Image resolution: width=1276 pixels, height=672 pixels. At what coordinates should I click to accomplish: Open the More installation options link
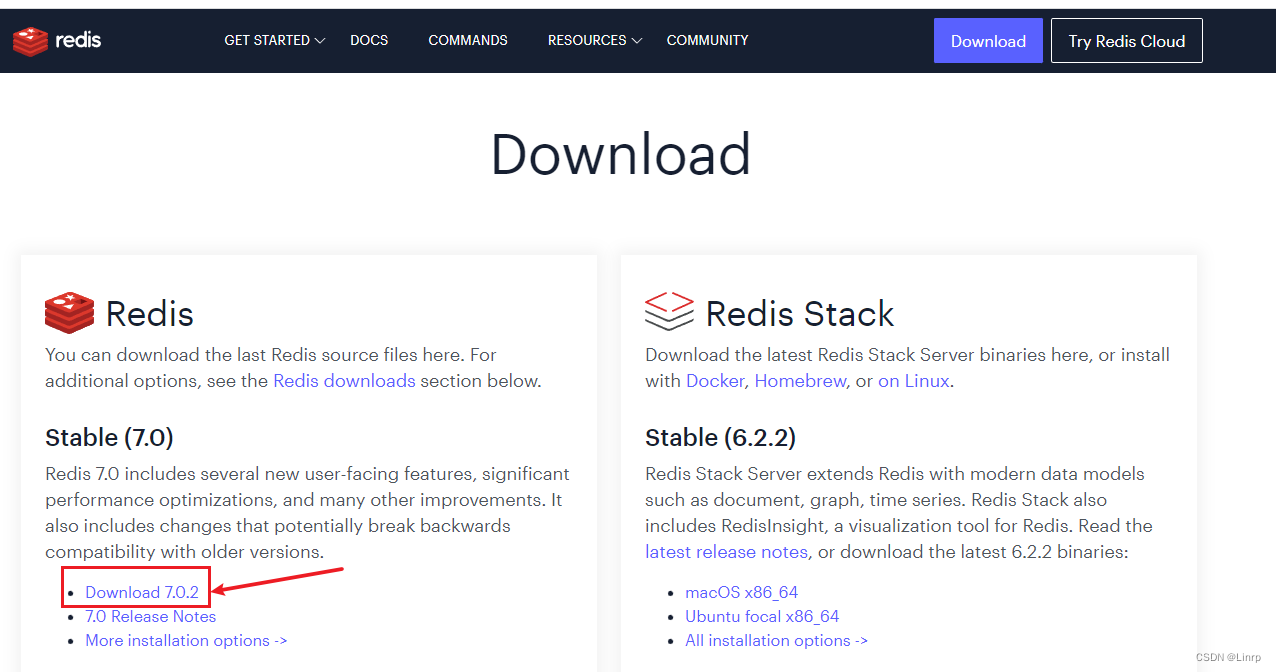pos(186,640)
